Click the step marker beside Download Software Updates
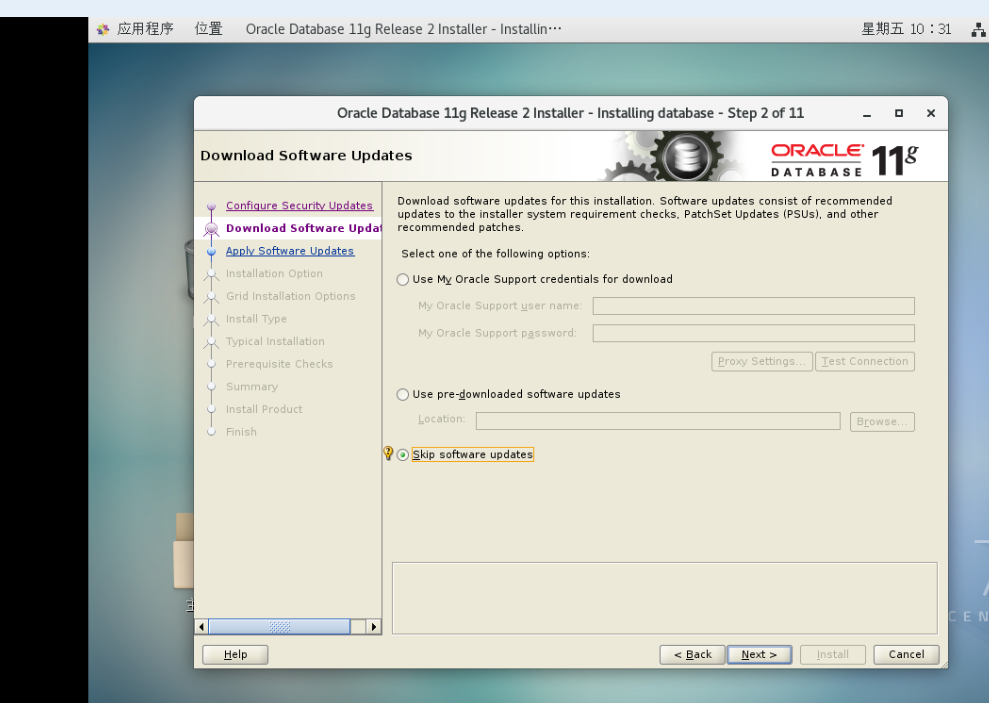The image size is (989, 703). click(x=211, y=228)
